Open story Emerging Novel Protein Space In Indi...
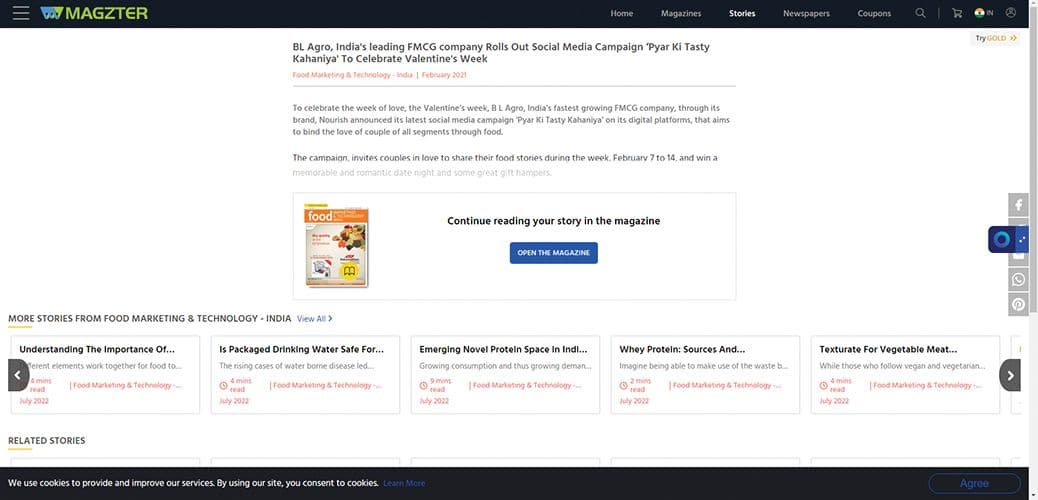This screenshot has height=500, width=1038. click(x=503, y=349)
